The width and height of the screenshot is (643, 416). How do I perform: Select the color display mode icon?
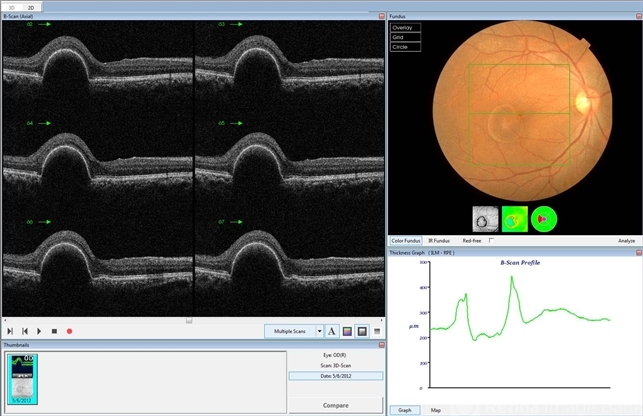pos(346,331)
